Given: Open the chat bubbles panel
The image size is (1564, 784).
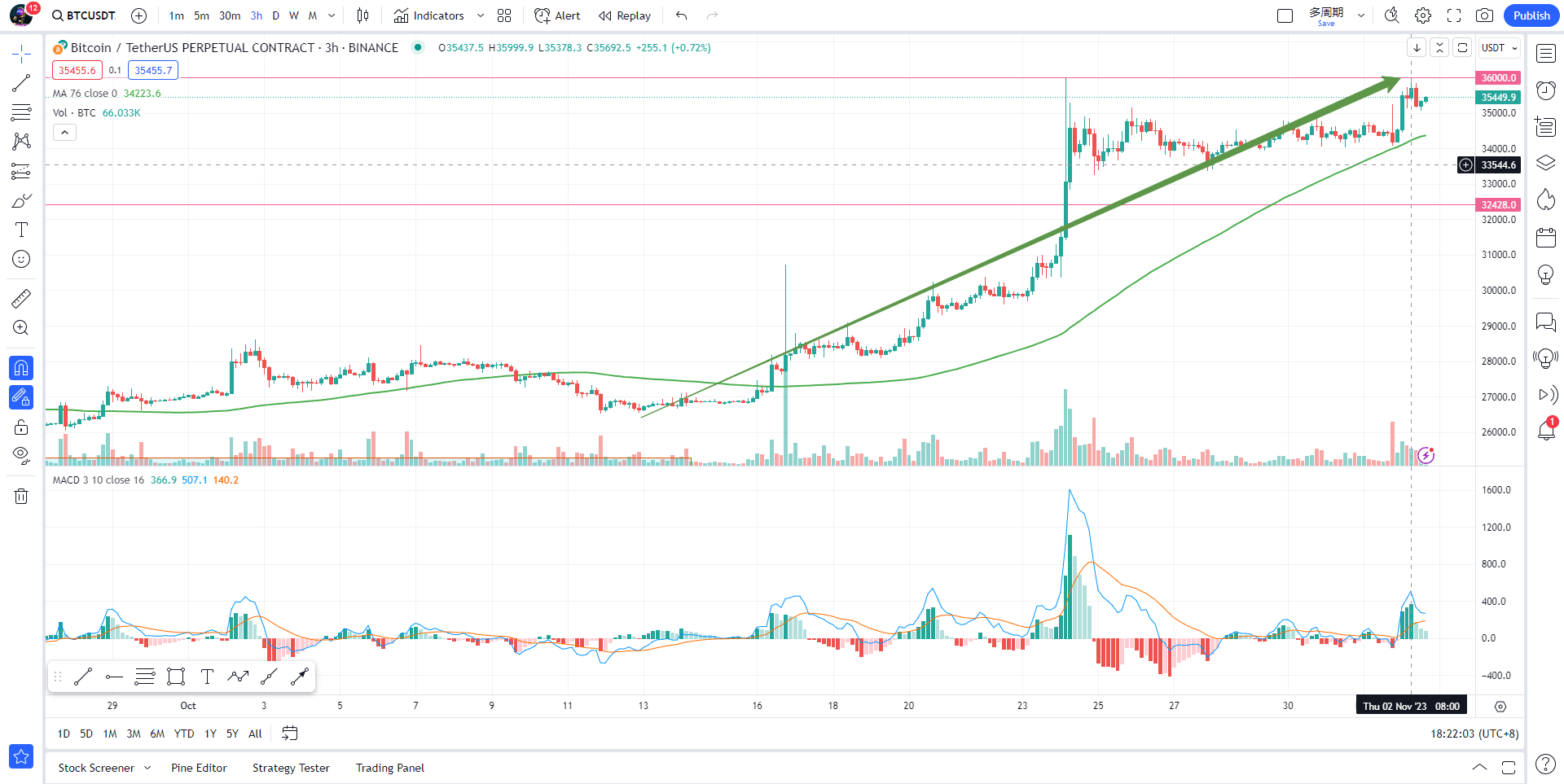Looking at the screenshot, I should pos(1546,322).
